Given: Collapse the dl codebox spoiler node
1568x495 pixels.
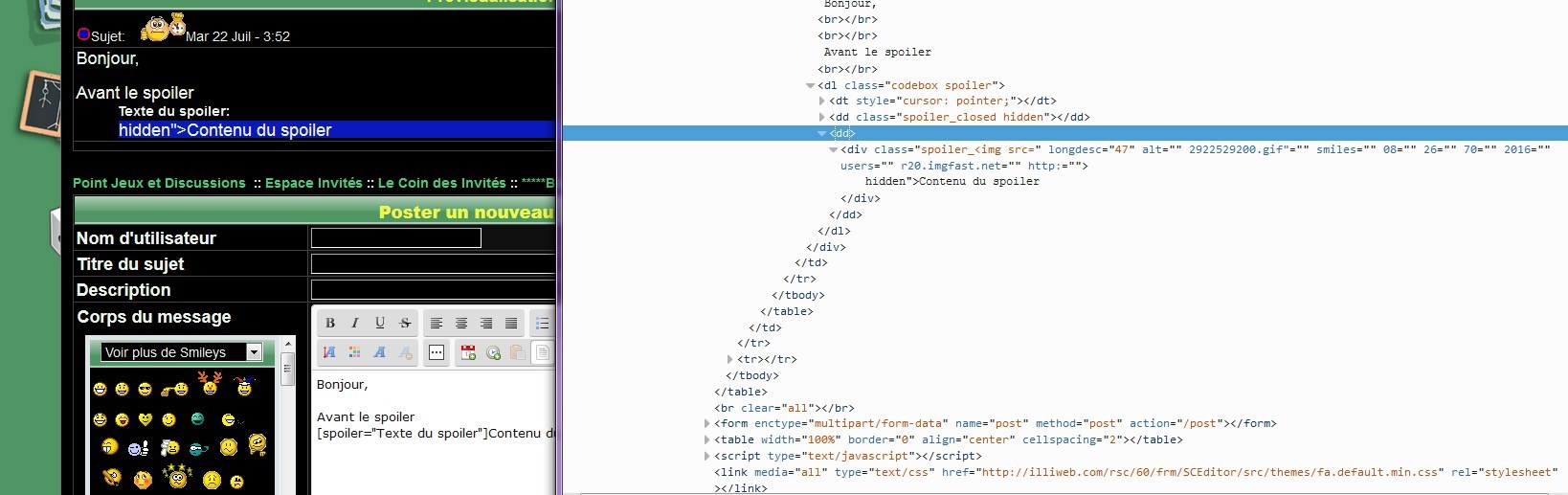Looking at the screenshot, I should [x=811, y=85].
